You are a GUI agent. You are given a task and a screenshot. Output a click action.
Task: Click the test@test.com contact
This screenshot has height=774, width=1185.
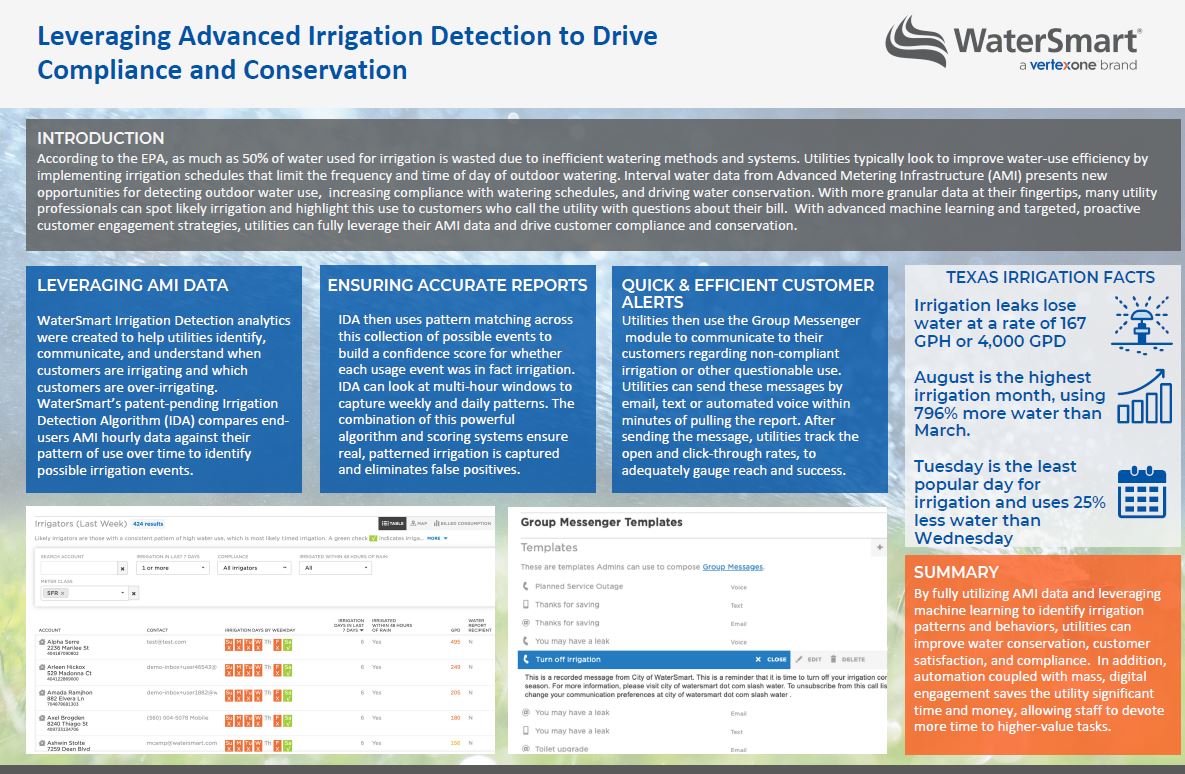pyautogui.click(x=166, y=642)
